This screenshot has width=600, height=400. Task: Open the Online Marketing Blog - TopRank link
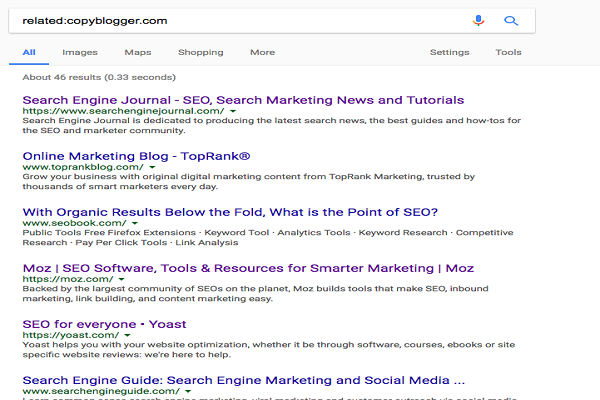tap(136, 156)
